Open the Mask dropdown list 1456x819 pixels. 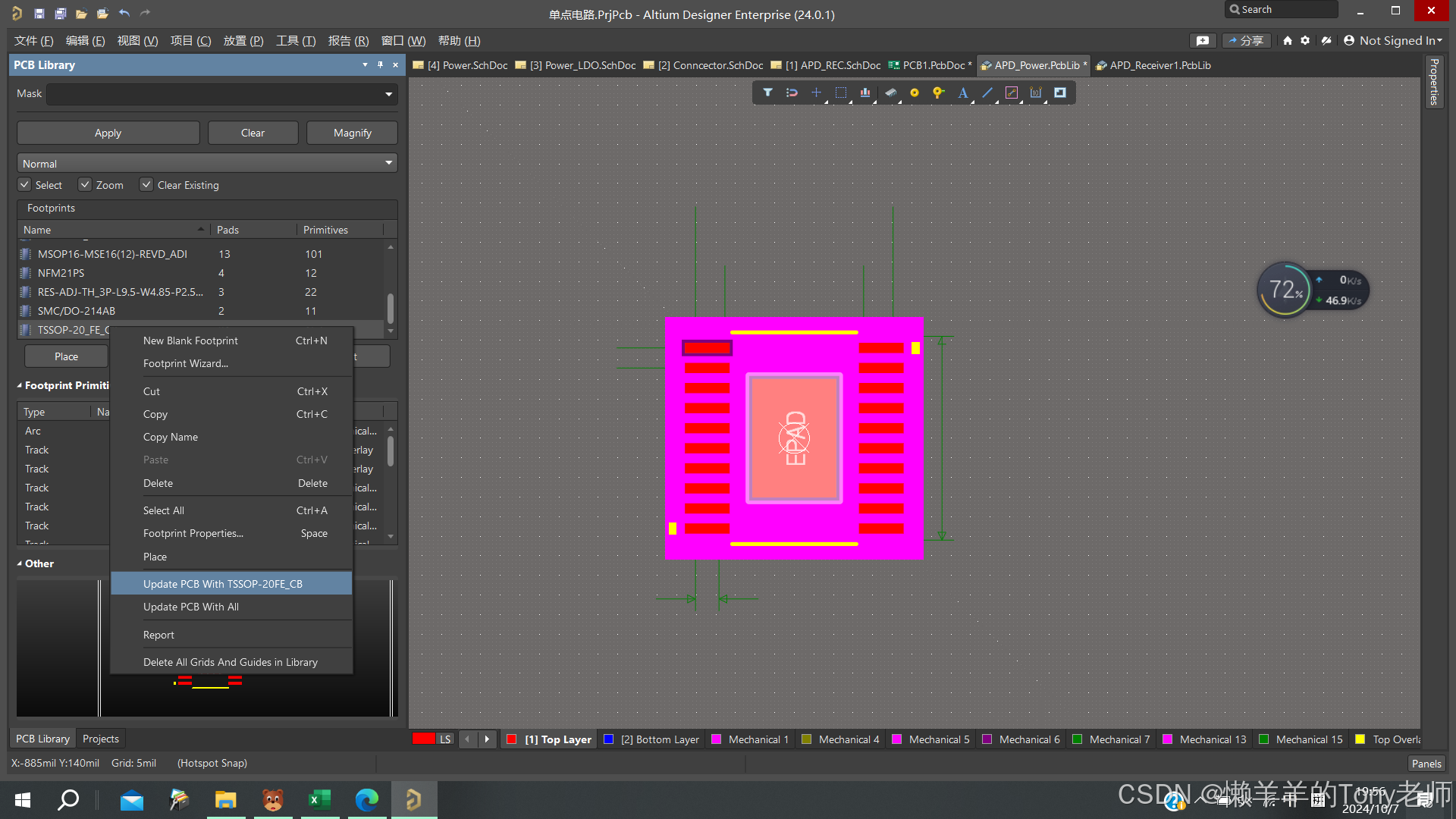(388, 94)
